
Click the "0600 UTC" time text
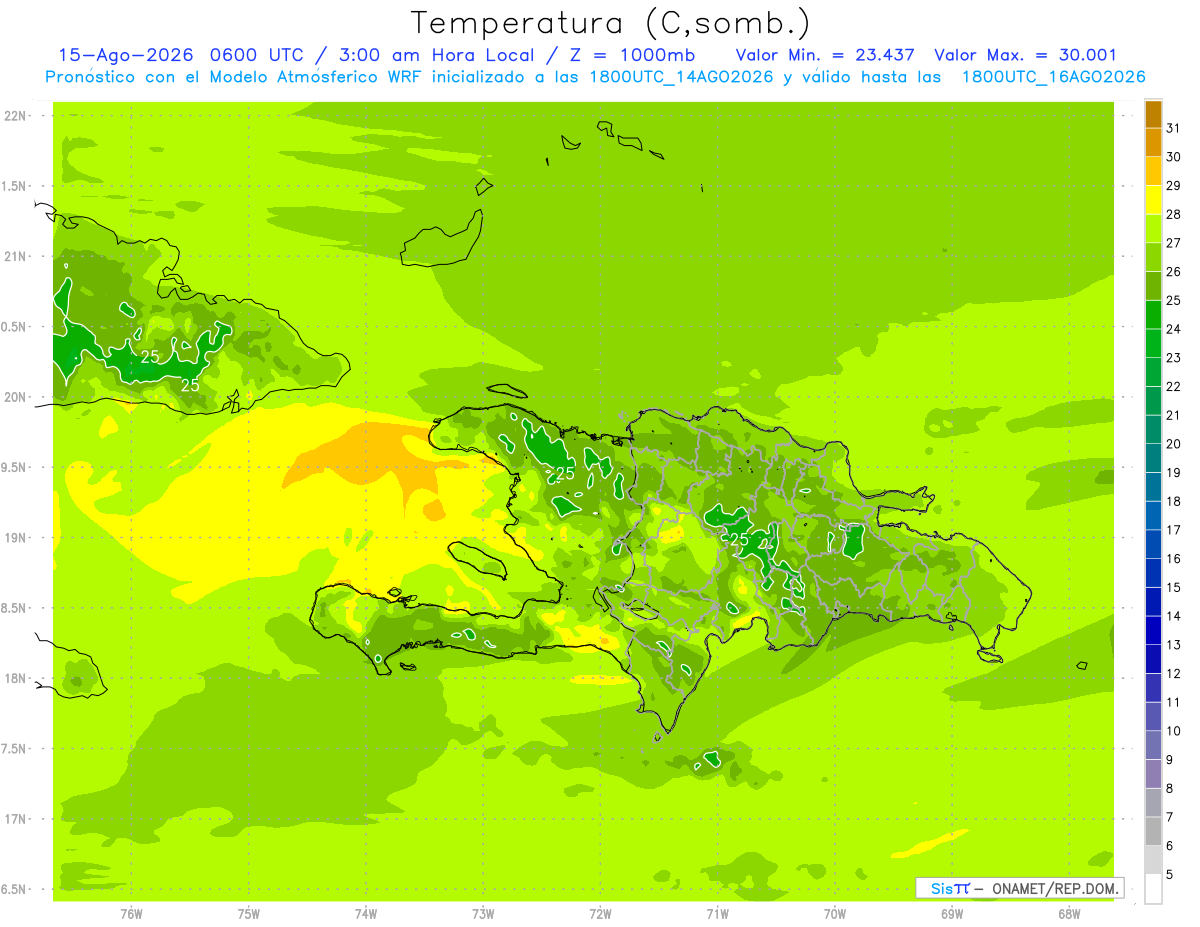[256, 55]
